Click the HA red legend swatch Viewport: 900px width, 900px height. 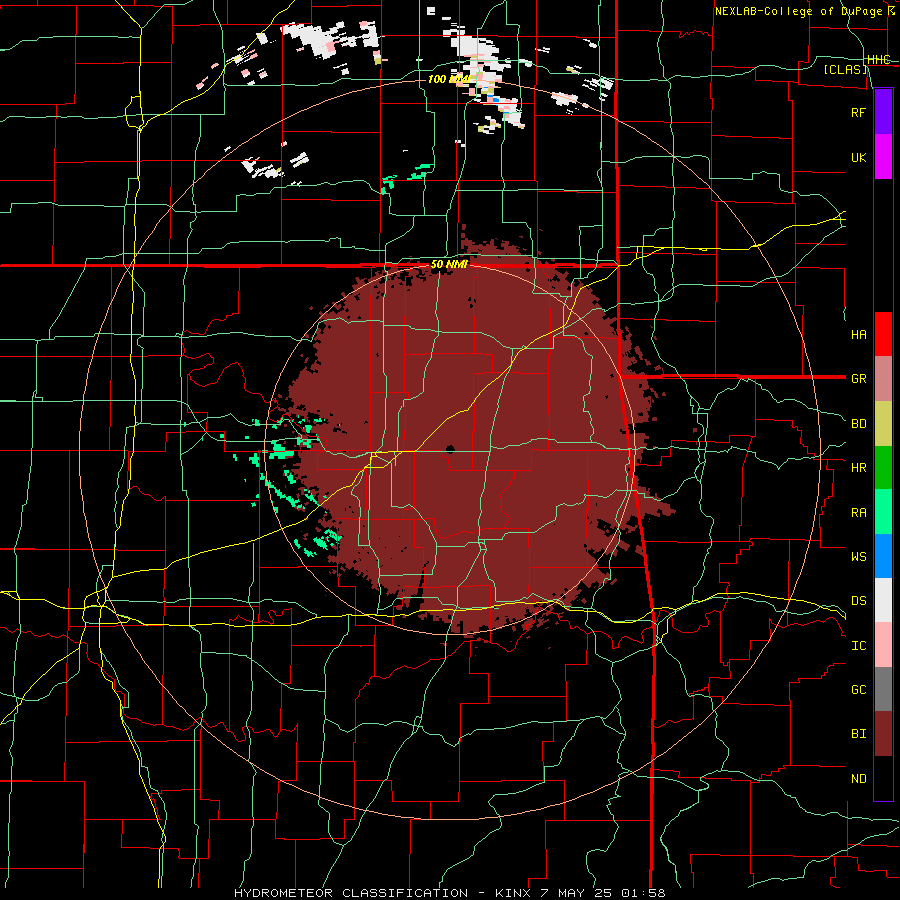click(x=883, y=334)
